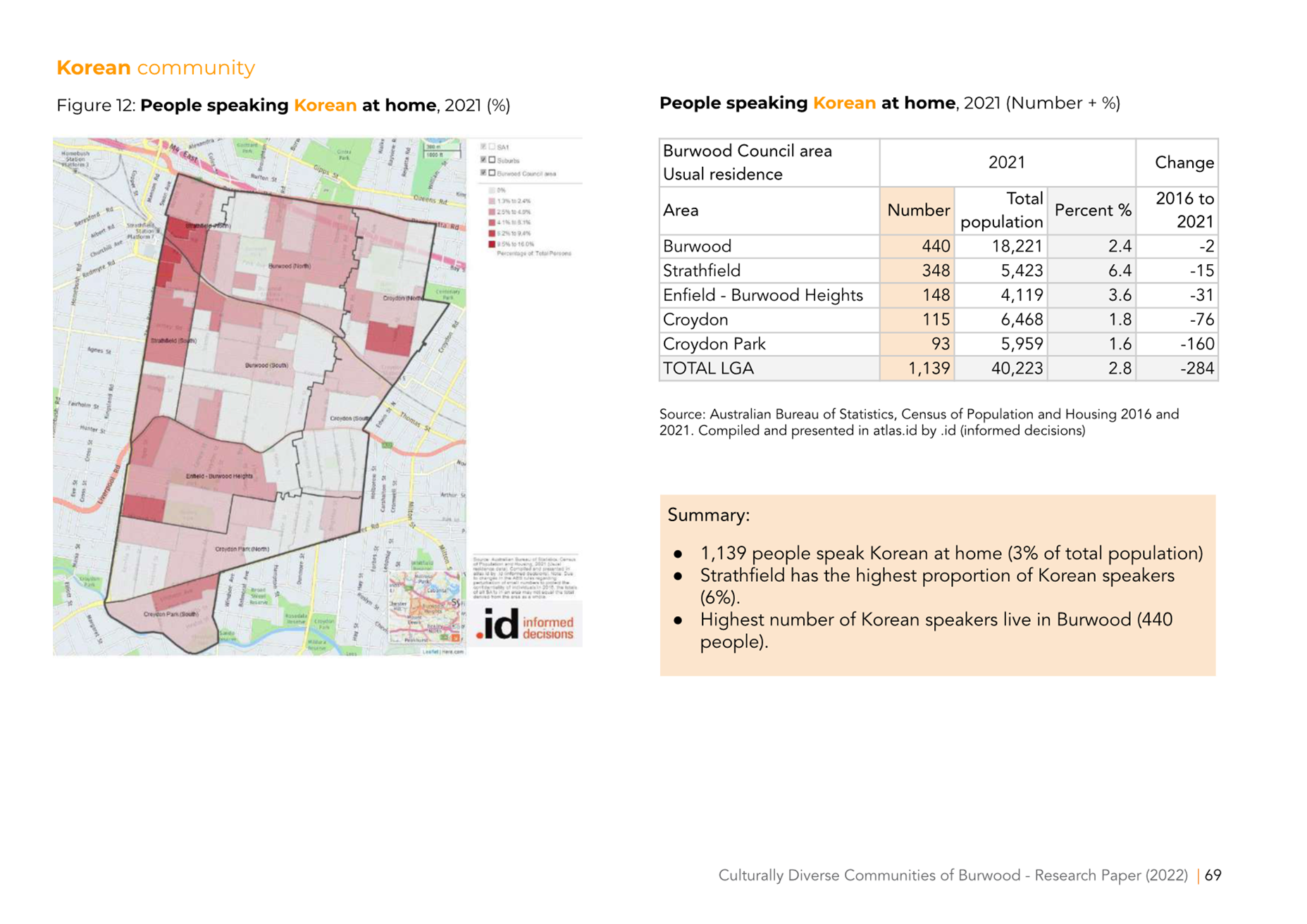Click the 'Area' column header

(769, 211)
